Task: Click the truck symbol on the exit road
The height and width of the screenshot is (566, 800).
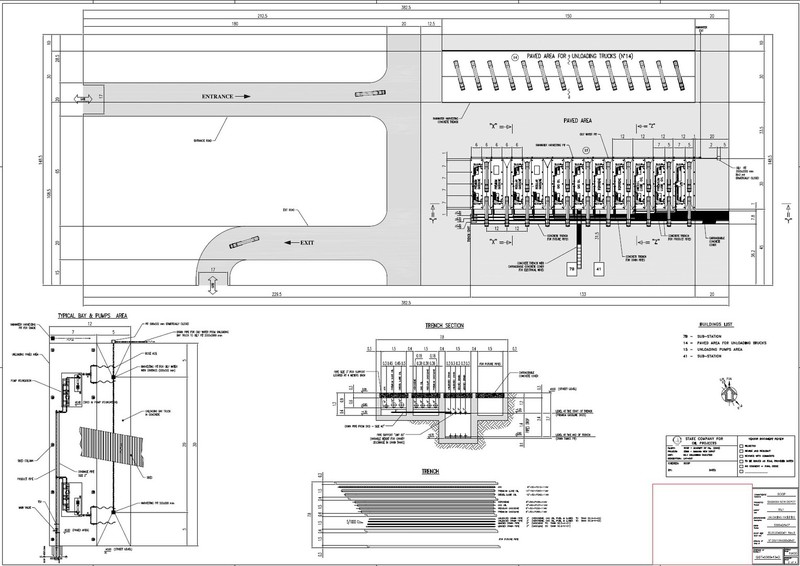Action: coord(245,243)
